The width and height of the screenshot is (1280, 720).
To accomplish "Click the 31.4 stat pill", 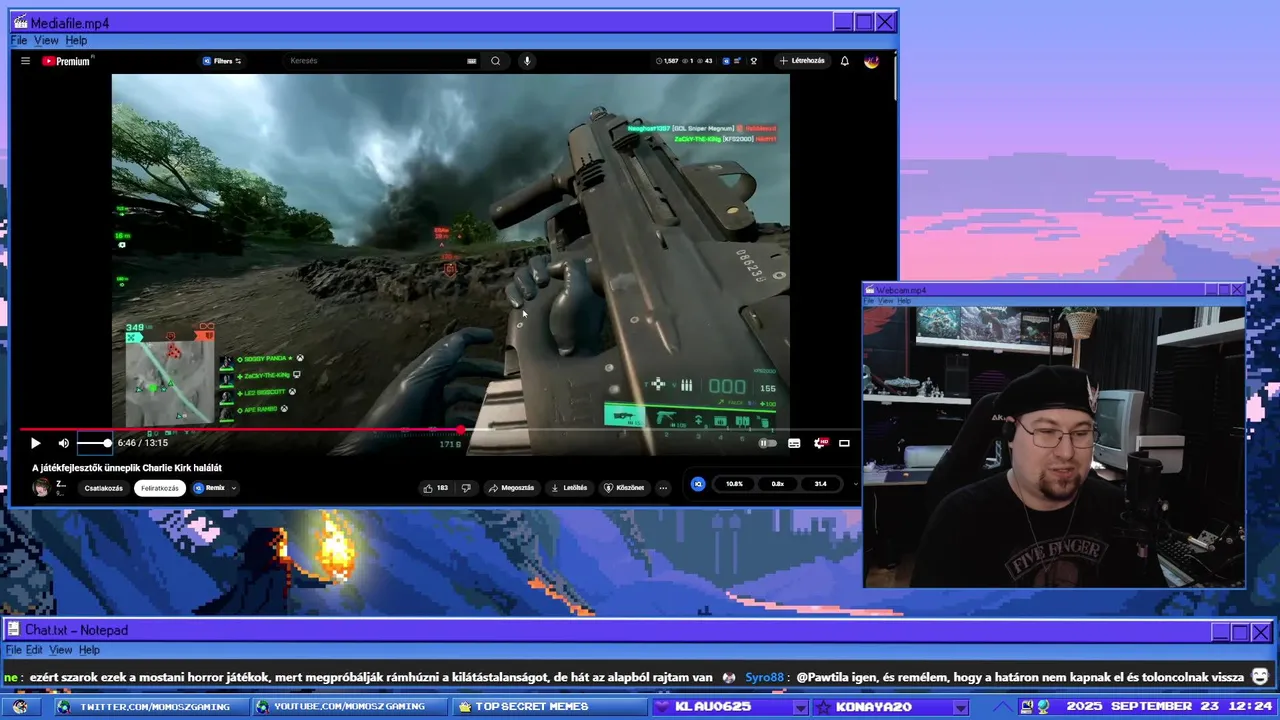I will pyautogui.click(x=820, y=484).
